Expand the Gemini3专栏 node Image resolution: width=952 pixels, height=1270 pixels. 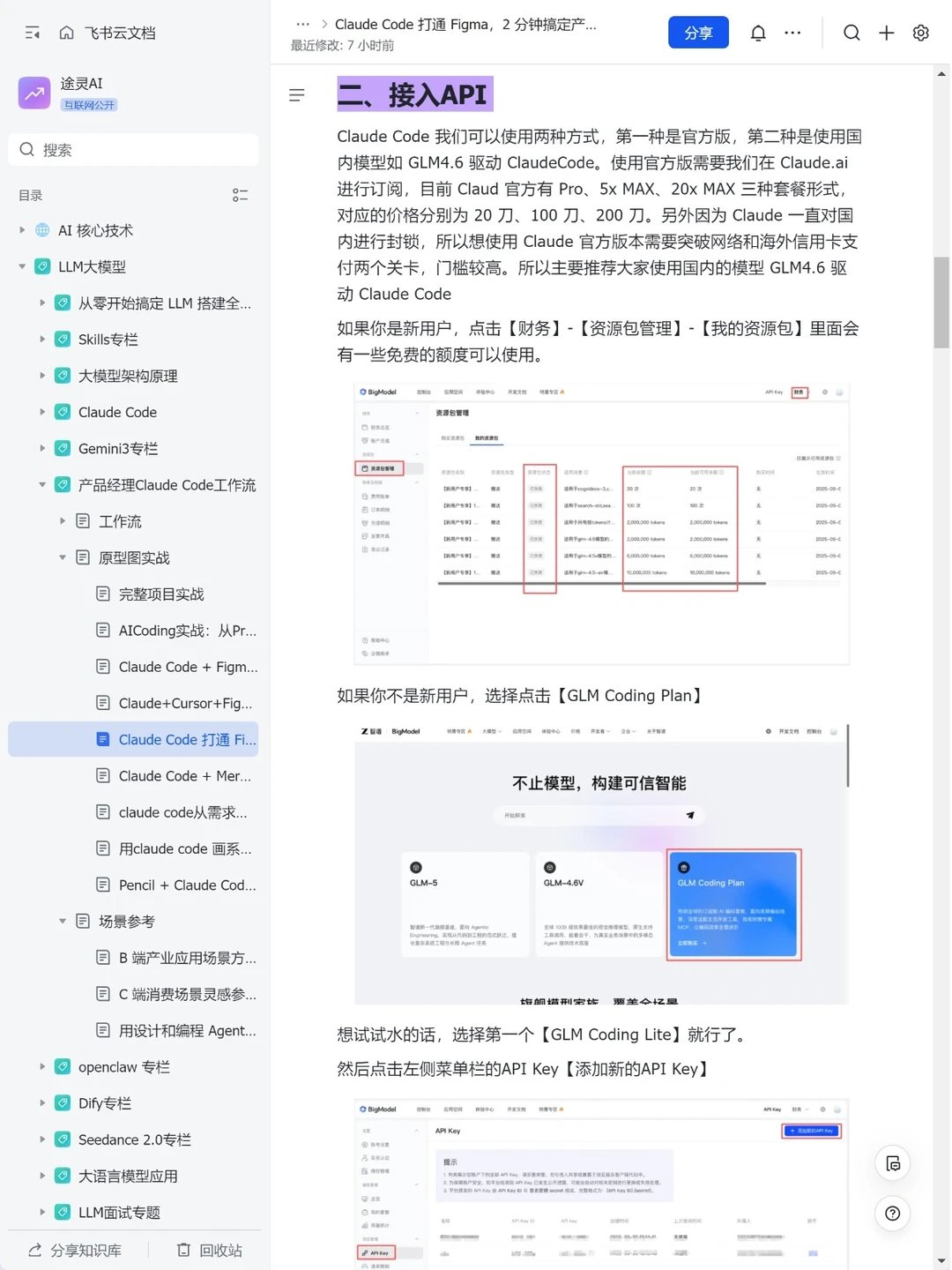(x=42, y=448)
